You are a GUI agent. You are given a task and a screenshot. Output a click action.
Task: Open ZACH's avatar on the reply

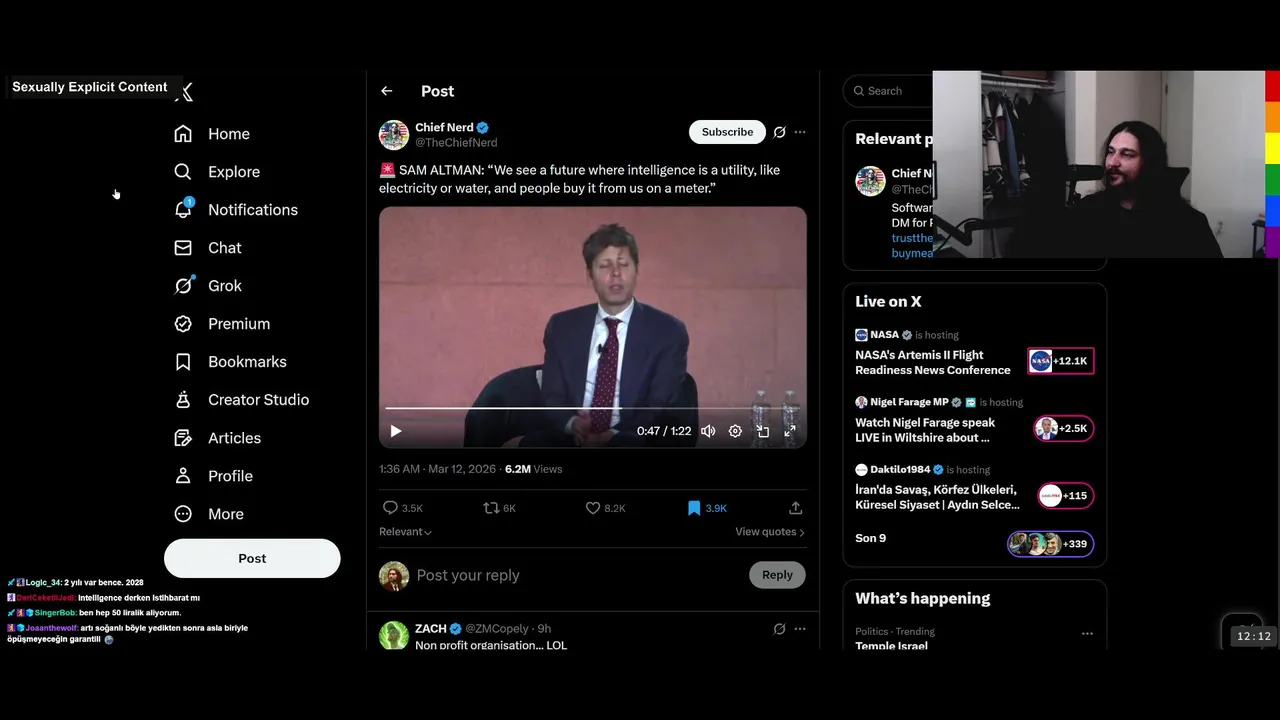[394, 635]
